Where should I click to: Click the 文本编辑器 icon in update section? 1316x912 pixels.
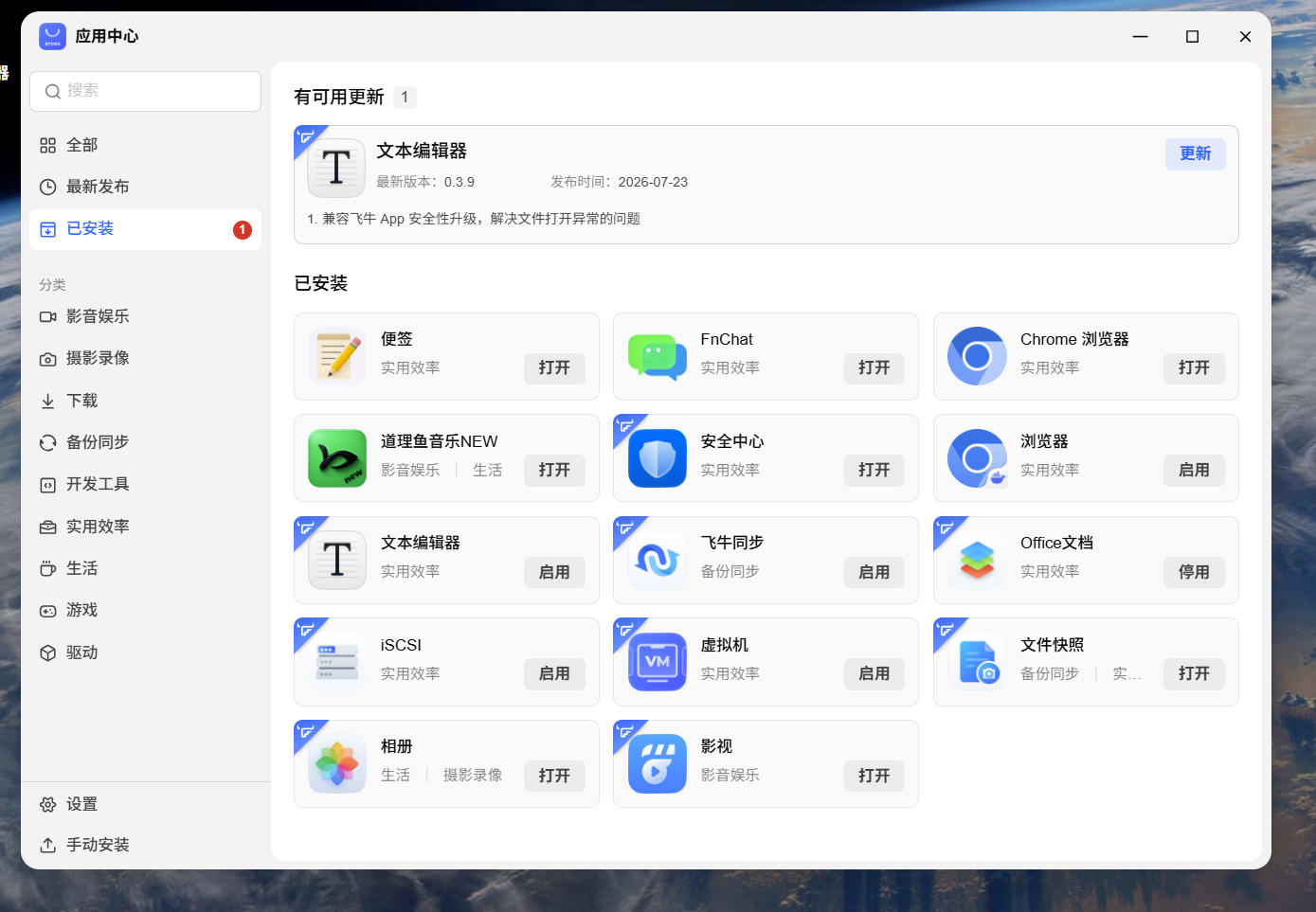[x=336, y=168]
